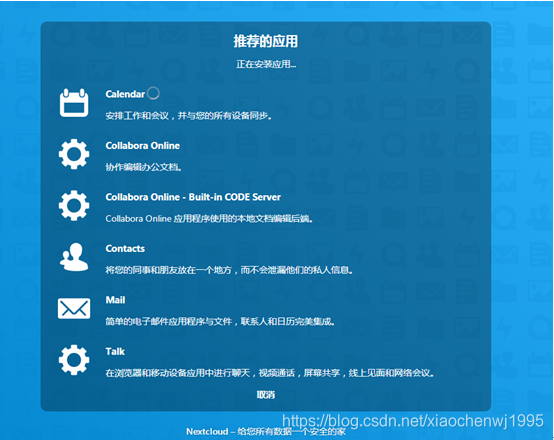Click the Talk description 在浏览器和移动设备
This screenshot has height=440, width=554.
point(270,373)
